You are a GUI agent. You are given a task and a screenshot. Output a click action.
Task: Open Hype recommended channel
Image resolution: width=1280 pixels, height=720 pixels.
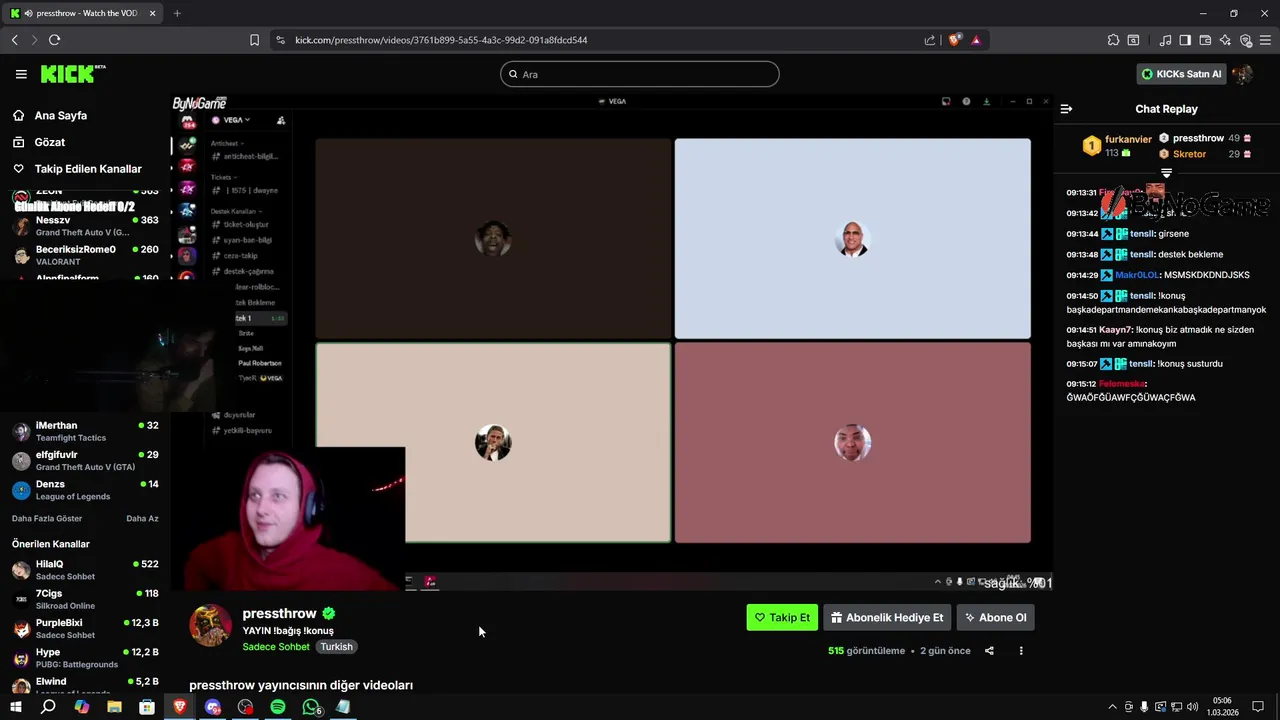point(85,658)
